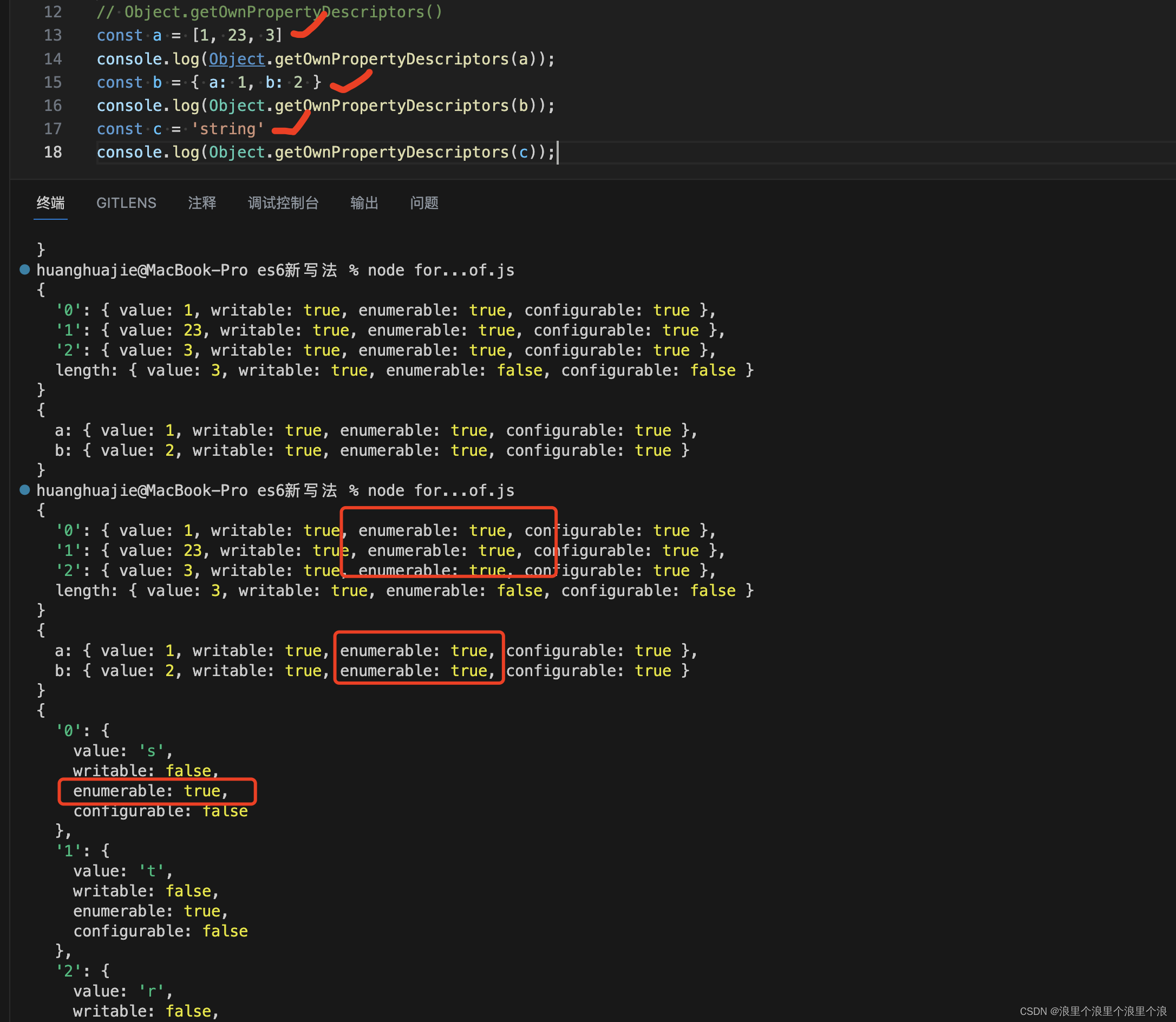Switch to the 终端 terminal tab
The image size is (1176, 1022).
coord(51,203)
